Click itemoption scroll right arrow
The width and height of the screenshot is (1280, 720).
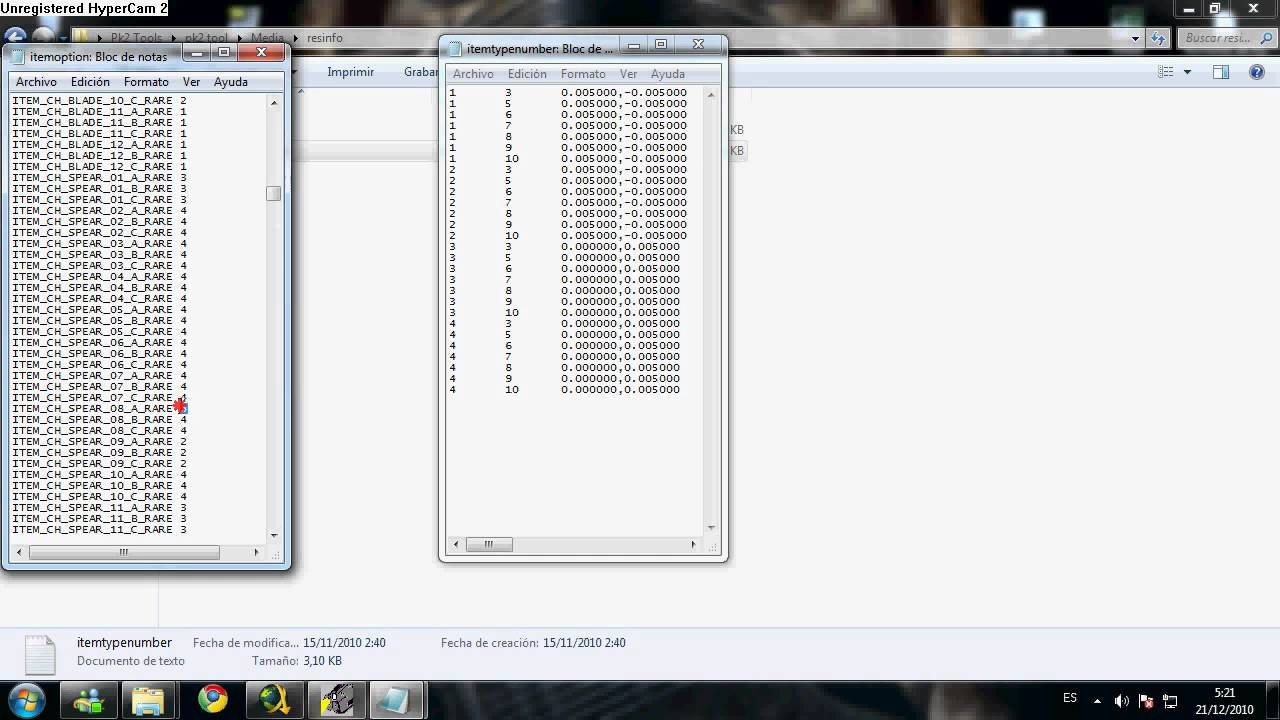[x=256, y=552]
